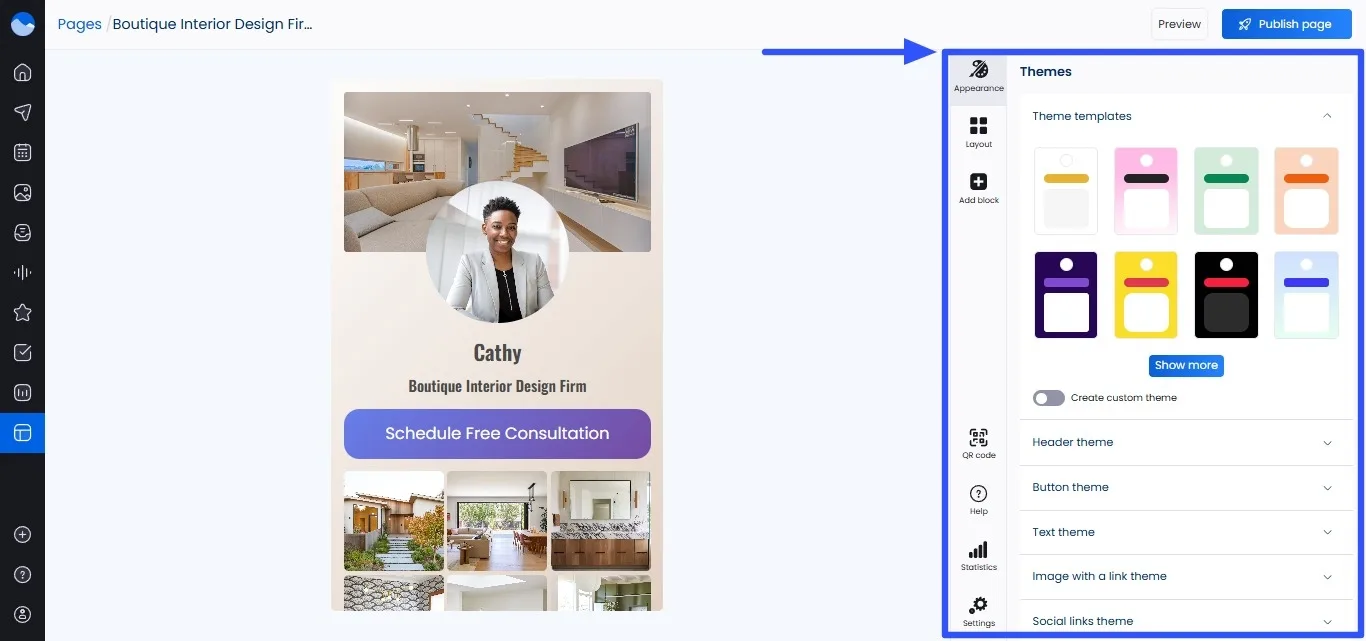Click the Preview button
The width and height of the screenshot is (1366, 641).
(1179, 24)
